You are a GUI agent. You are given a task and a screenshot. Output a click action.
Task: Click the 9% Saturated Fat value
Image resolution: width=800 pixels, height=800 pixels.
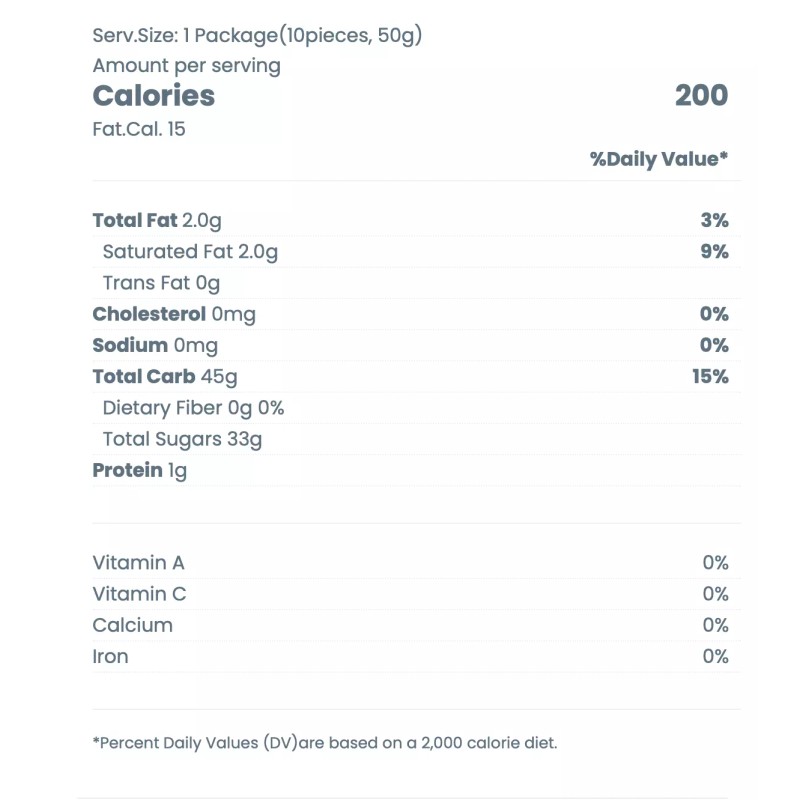point(714,252)
